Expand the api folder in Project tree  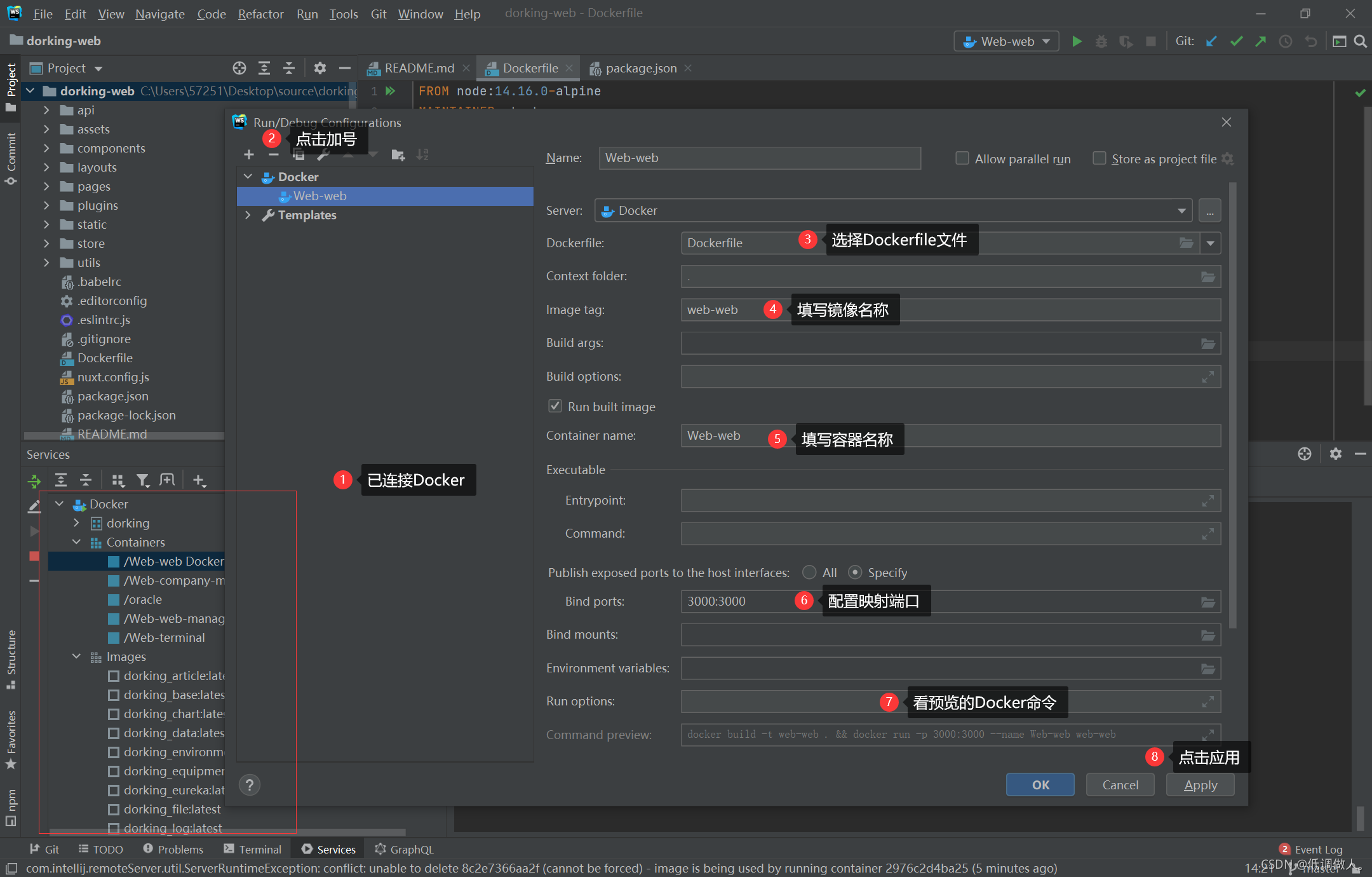pyautogui.click(x=46, y=110)
